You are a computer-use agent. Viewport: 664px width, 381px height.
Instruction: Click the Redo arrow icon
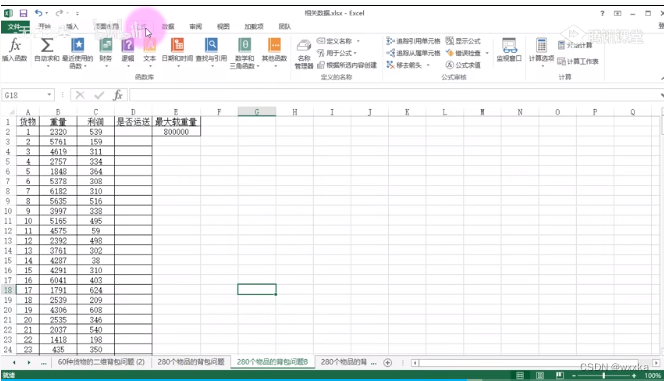click(x=59, y=13)
